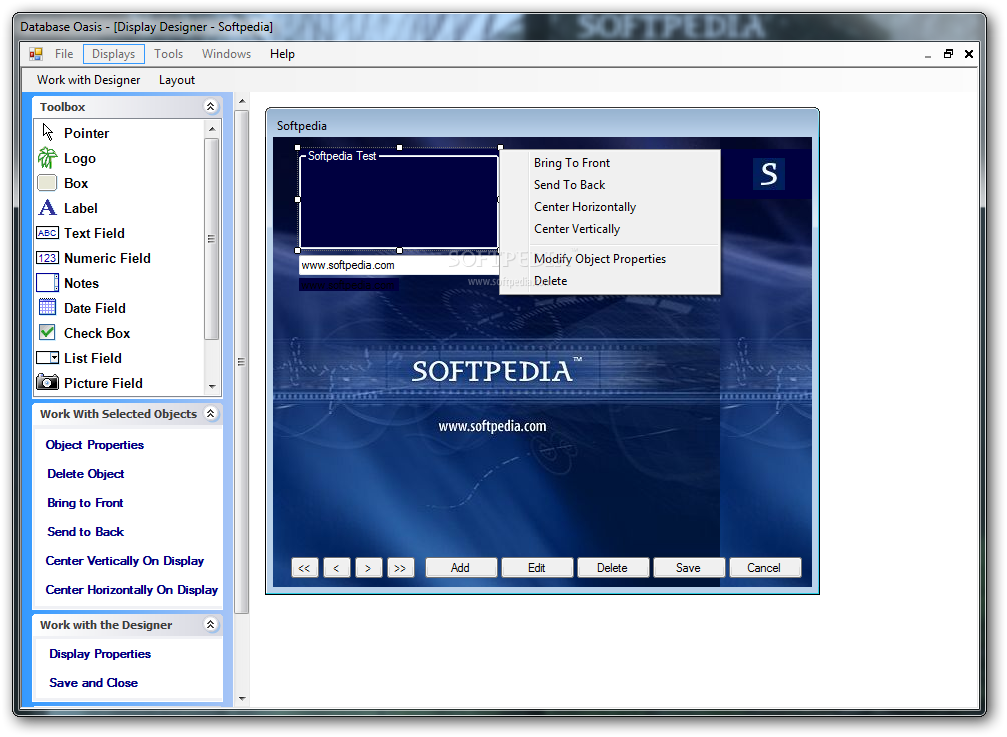This screenshot has height=737, width=1007.
Task: Select the Logo palm tree icon
Action: pos(48,158)
